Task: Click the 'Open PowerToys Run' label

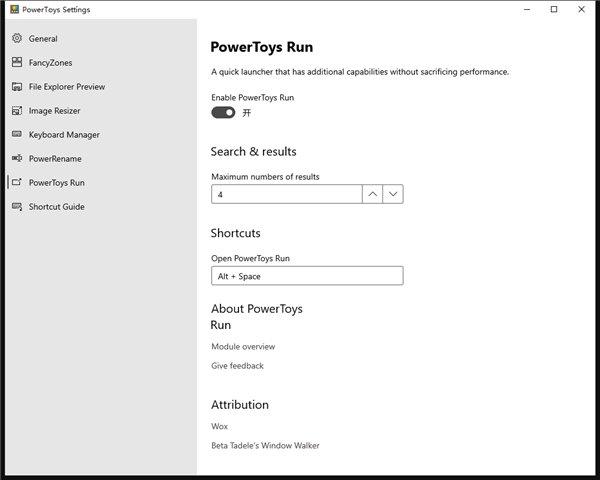Action: tap(250, 258)
